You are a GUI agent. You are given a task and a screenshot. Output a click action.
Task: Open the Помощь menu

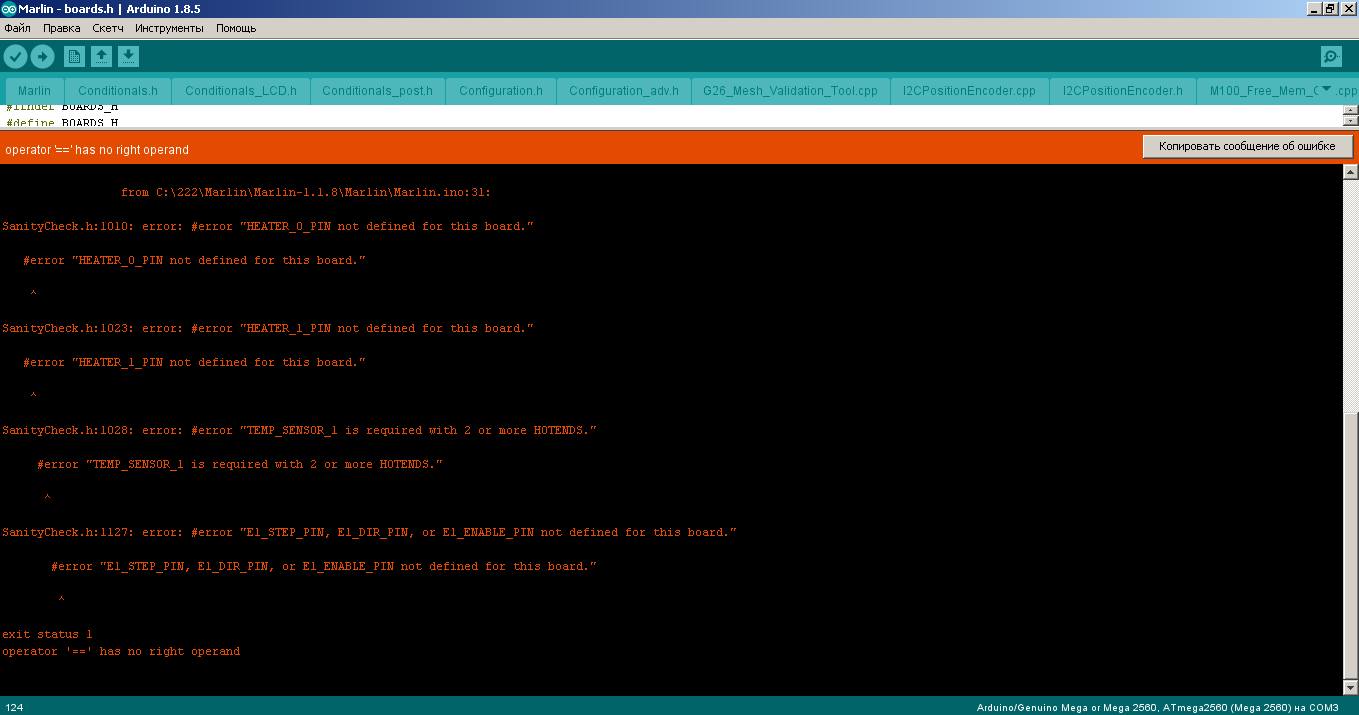[236, 28]
